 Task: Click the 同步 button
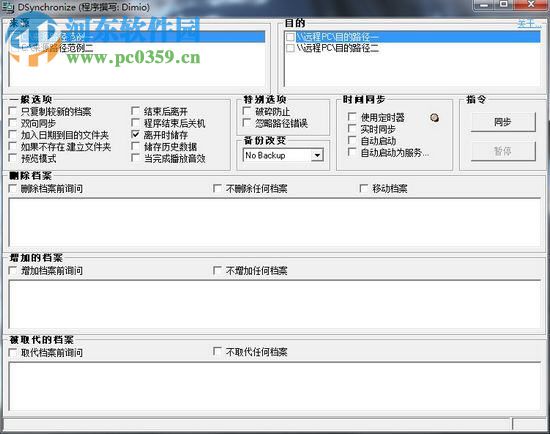coord(503,122)
